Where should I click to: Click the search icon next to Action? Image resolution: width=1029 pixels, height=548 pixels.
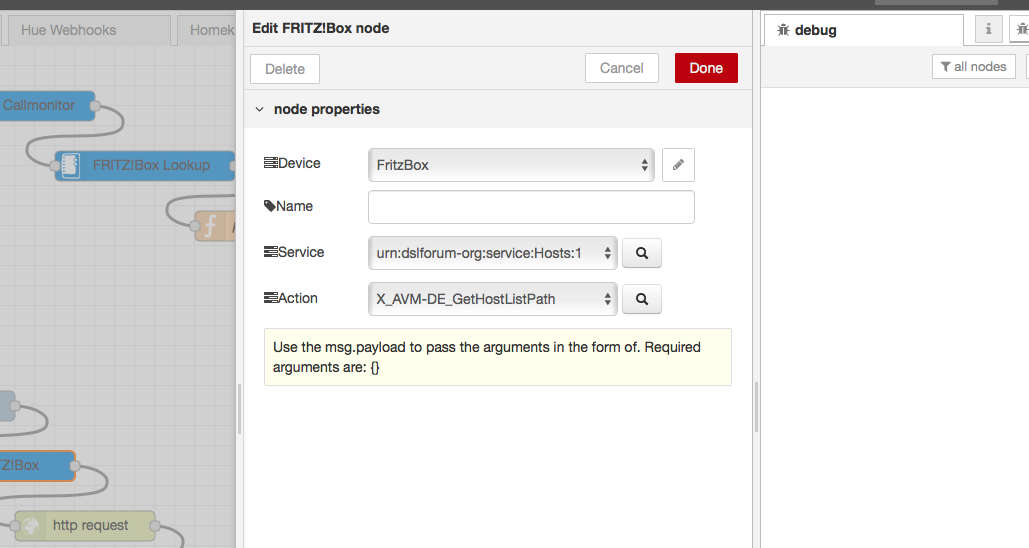coord(642,299)
